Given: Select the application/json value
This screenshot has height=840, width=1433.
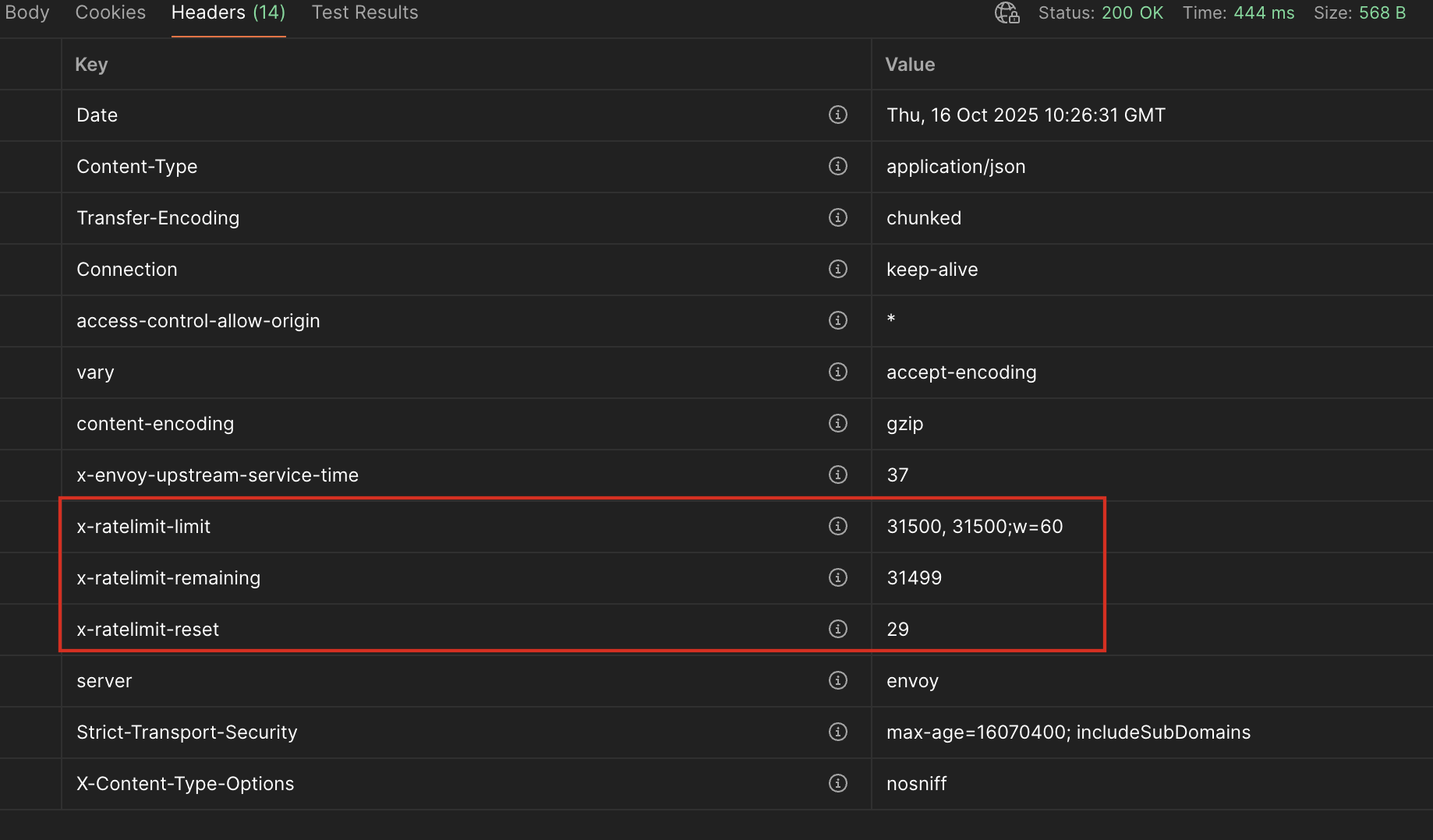Looking at the screenshot, I should [x=956, y=167].
